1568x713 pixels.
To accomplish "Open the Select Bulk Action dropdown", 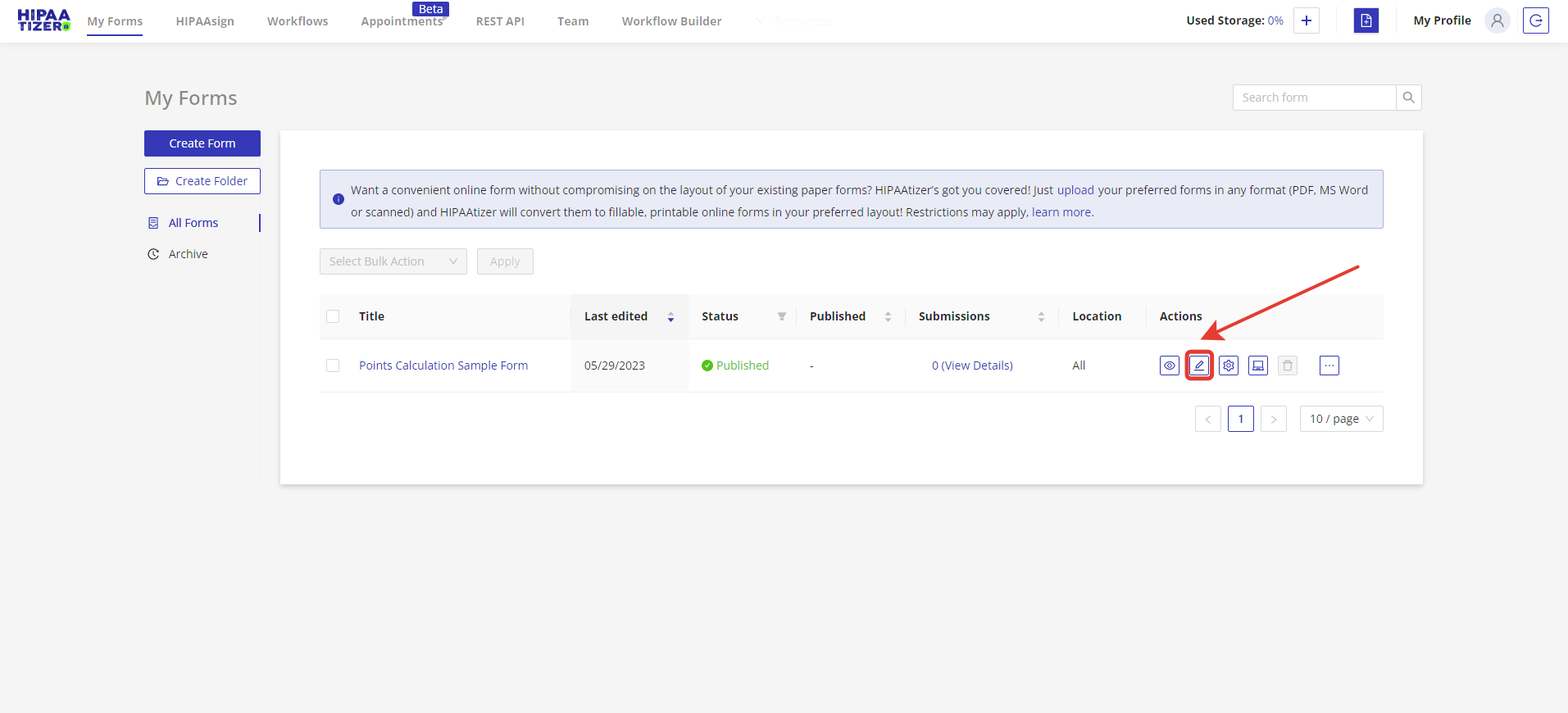I will pyautogui.click(x=393, y=261).
